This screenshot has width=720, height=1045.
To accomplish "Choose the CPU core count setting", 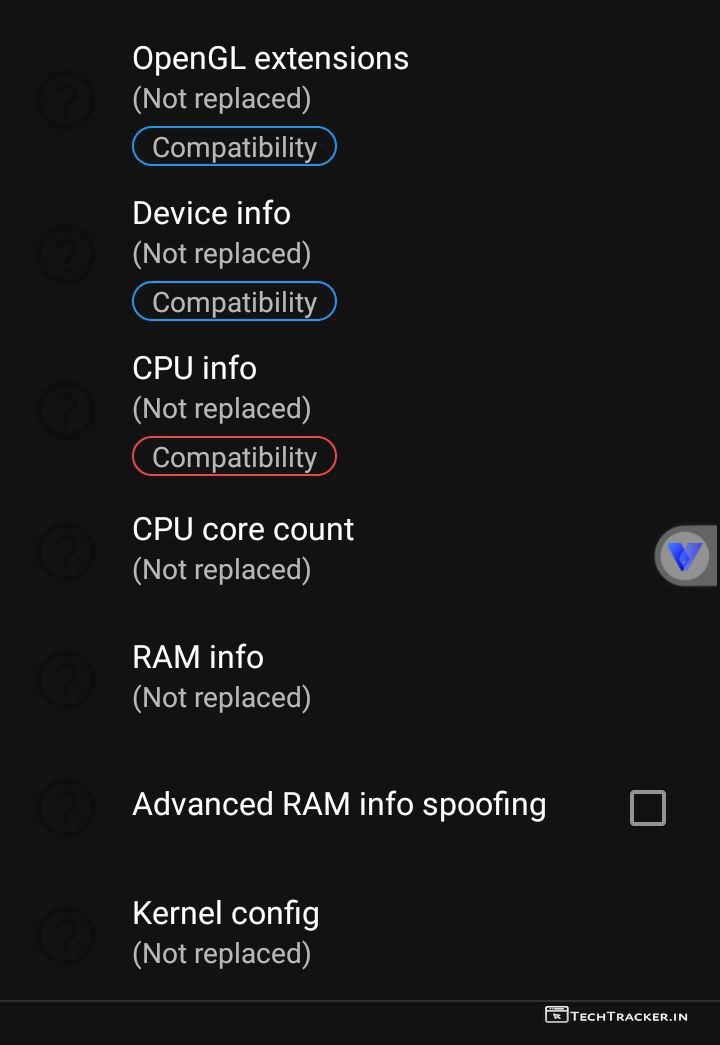I will [243, 530].
